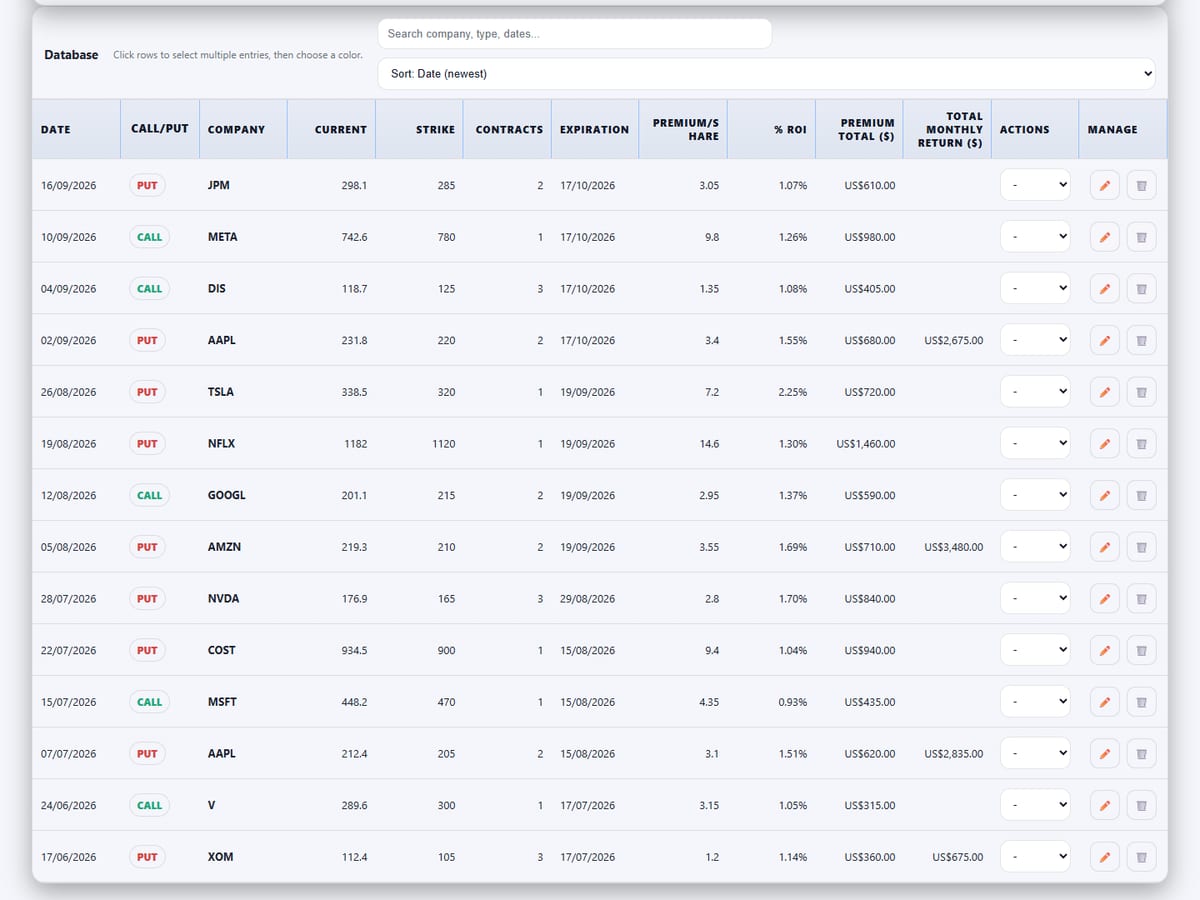Viewport: 1200px width, 900px height.
Task: Click the US$3,480.00 monthly return value
Action: click(x=953, y=547)
